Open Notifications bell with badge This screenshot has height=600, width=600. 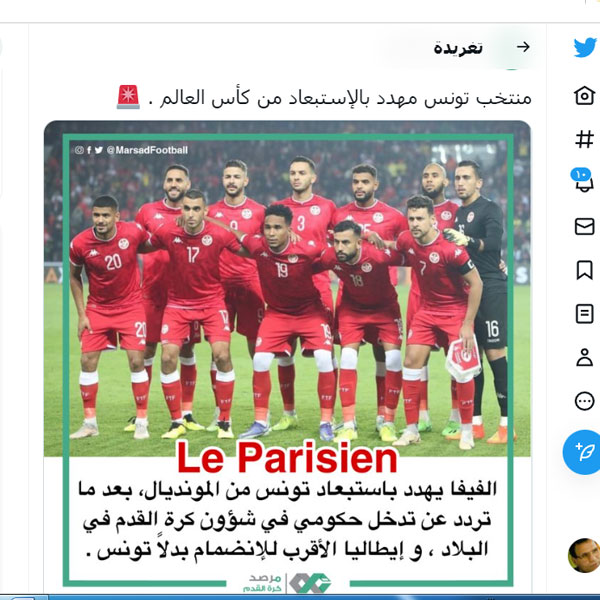pyautogui.click(x=583, y=181)
